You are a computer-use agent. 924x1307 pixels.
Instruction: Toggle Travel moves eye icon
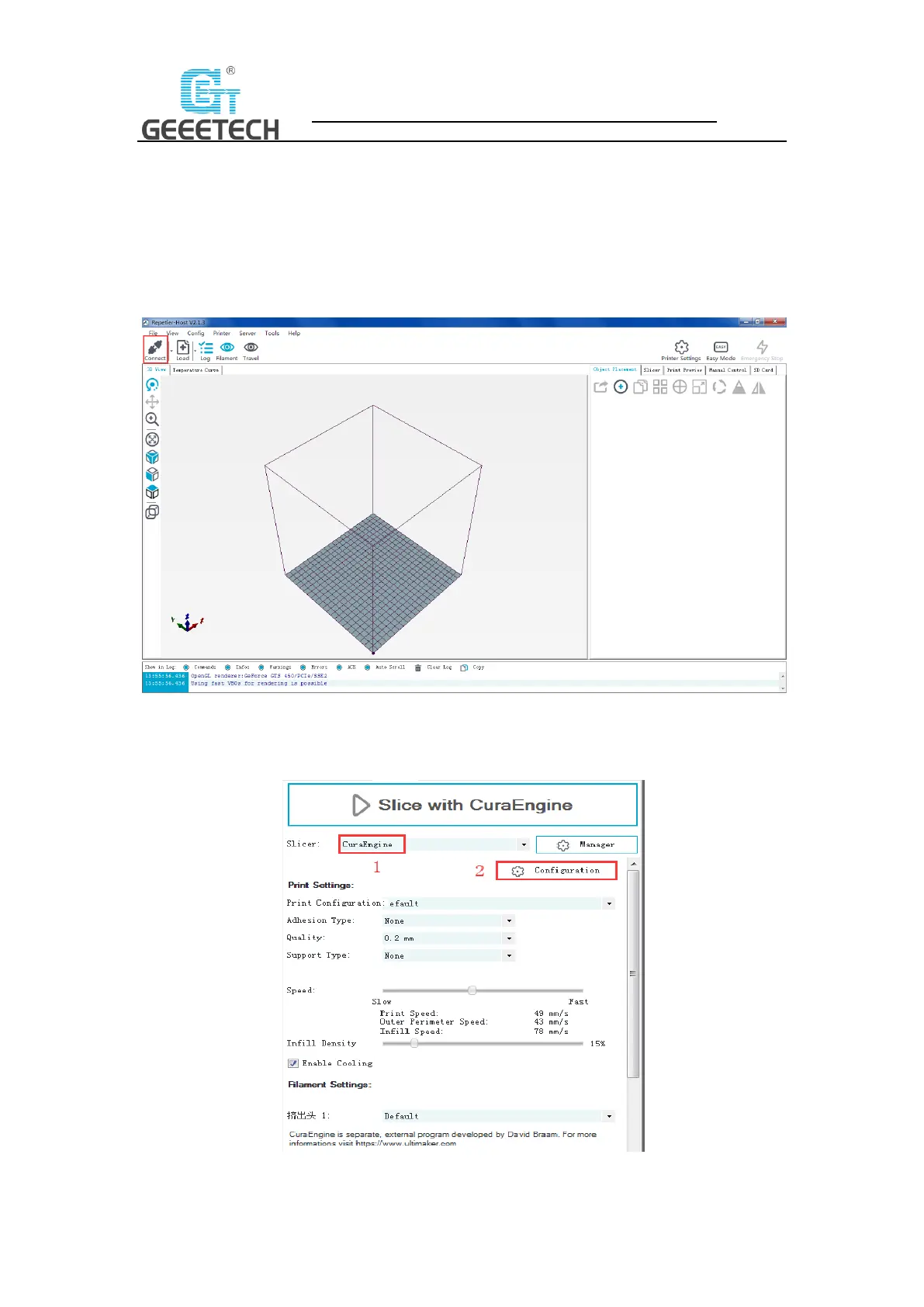click(251, 347)
